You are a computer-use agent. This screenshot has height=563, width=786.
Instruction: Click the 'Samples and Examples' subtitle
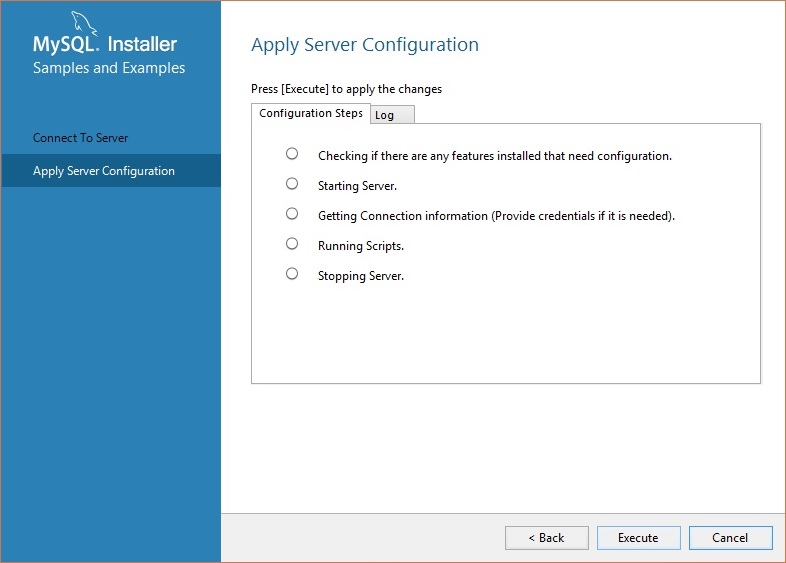(109, 68)
